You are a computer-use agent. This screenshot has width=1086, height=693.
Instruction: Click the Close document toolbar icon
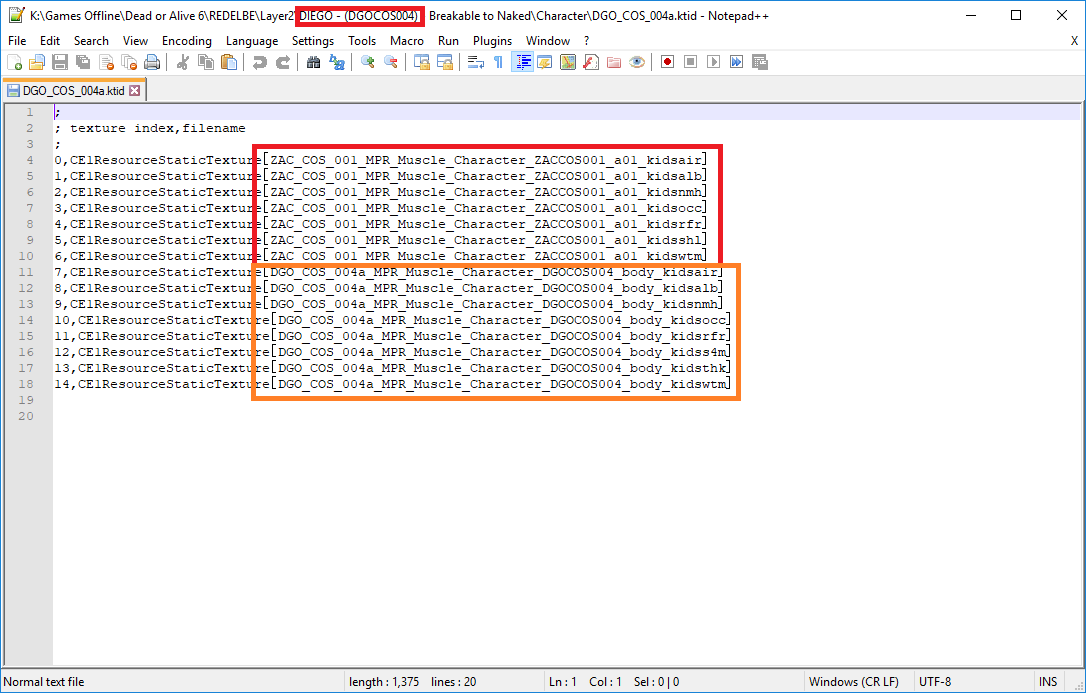point(107,62)
